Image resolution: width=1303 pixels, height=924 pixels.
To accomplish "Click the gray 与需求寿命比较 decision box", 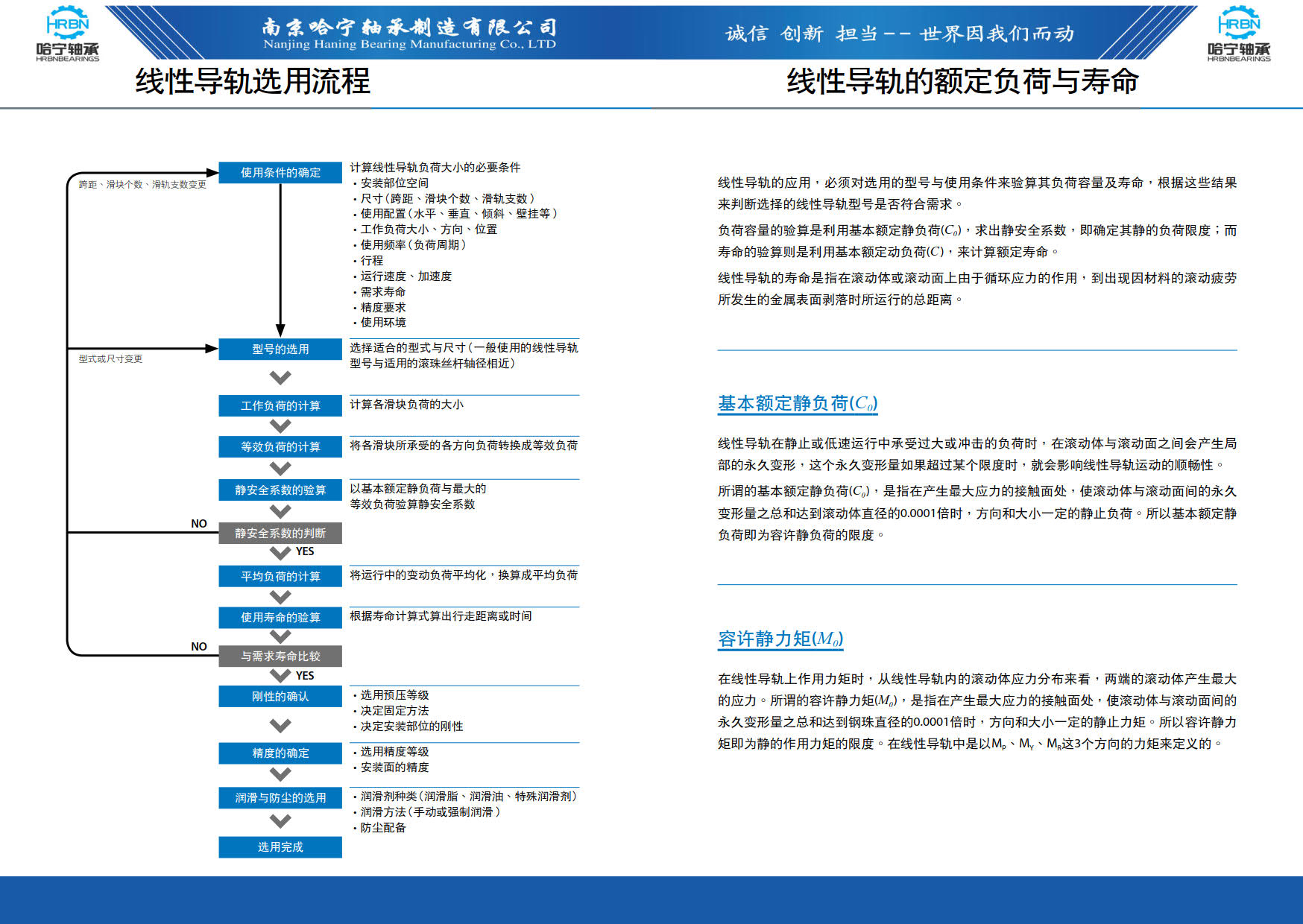I will (x=280, y=656).
